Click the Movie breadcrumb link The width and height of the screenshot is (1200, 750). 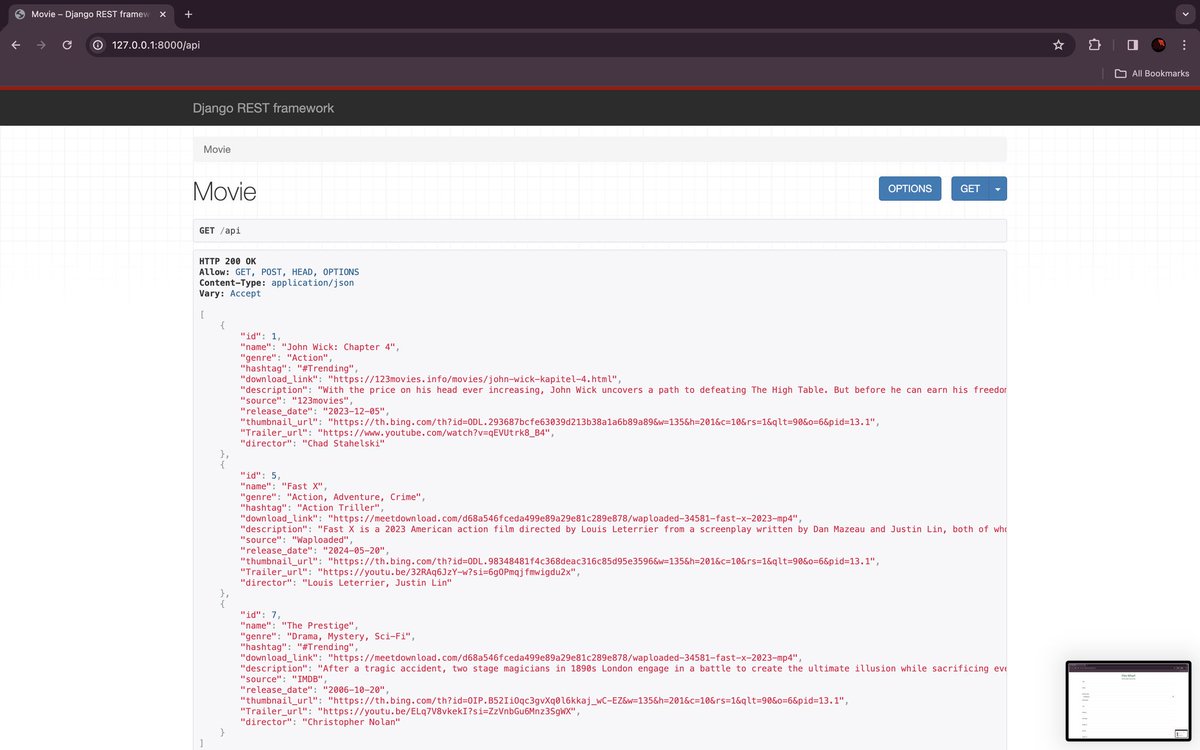point(216,148)
